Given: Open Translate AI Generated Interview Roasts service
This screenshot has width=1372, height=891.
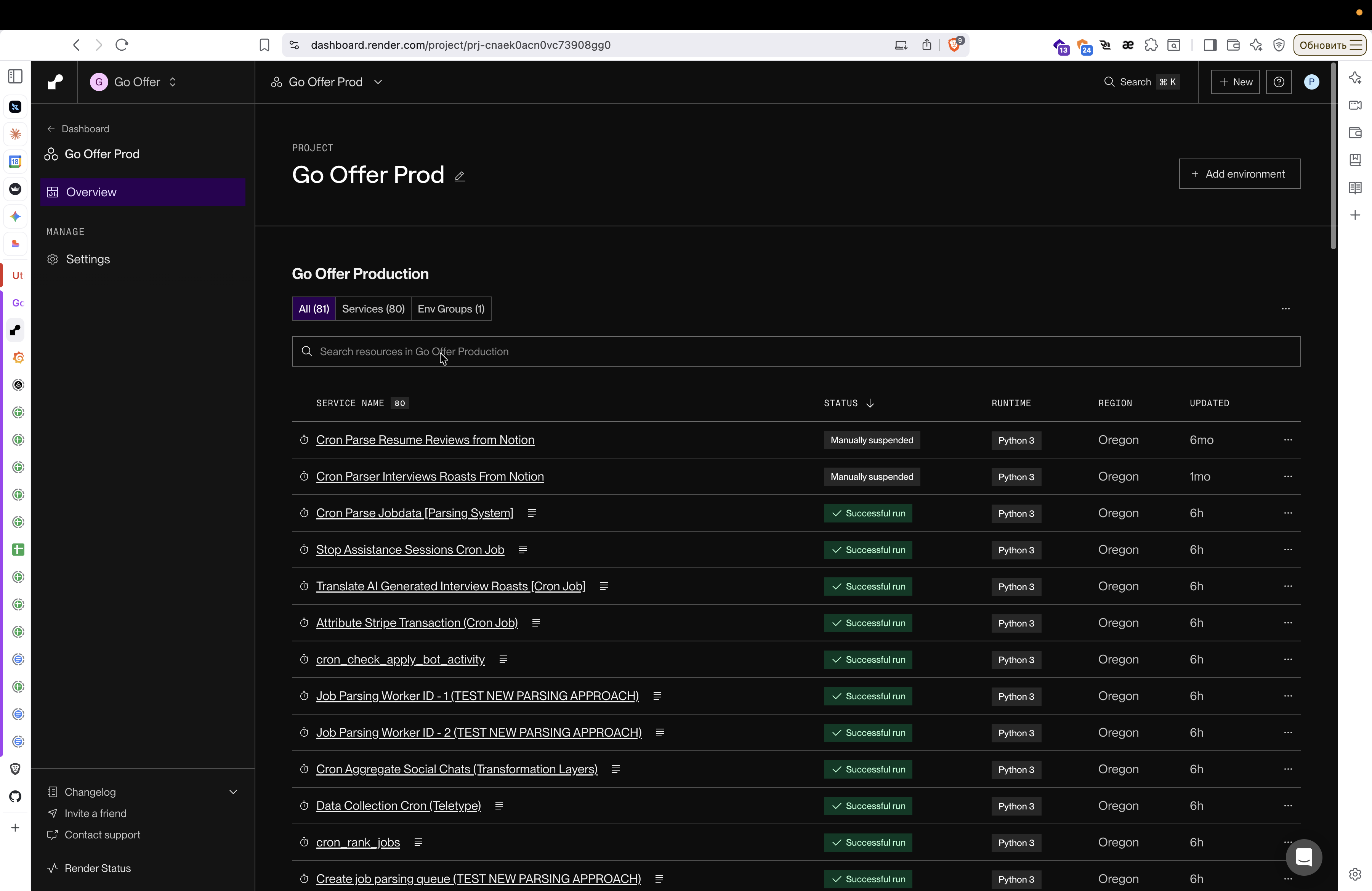Looking at the screenshot, I should 451,586.
